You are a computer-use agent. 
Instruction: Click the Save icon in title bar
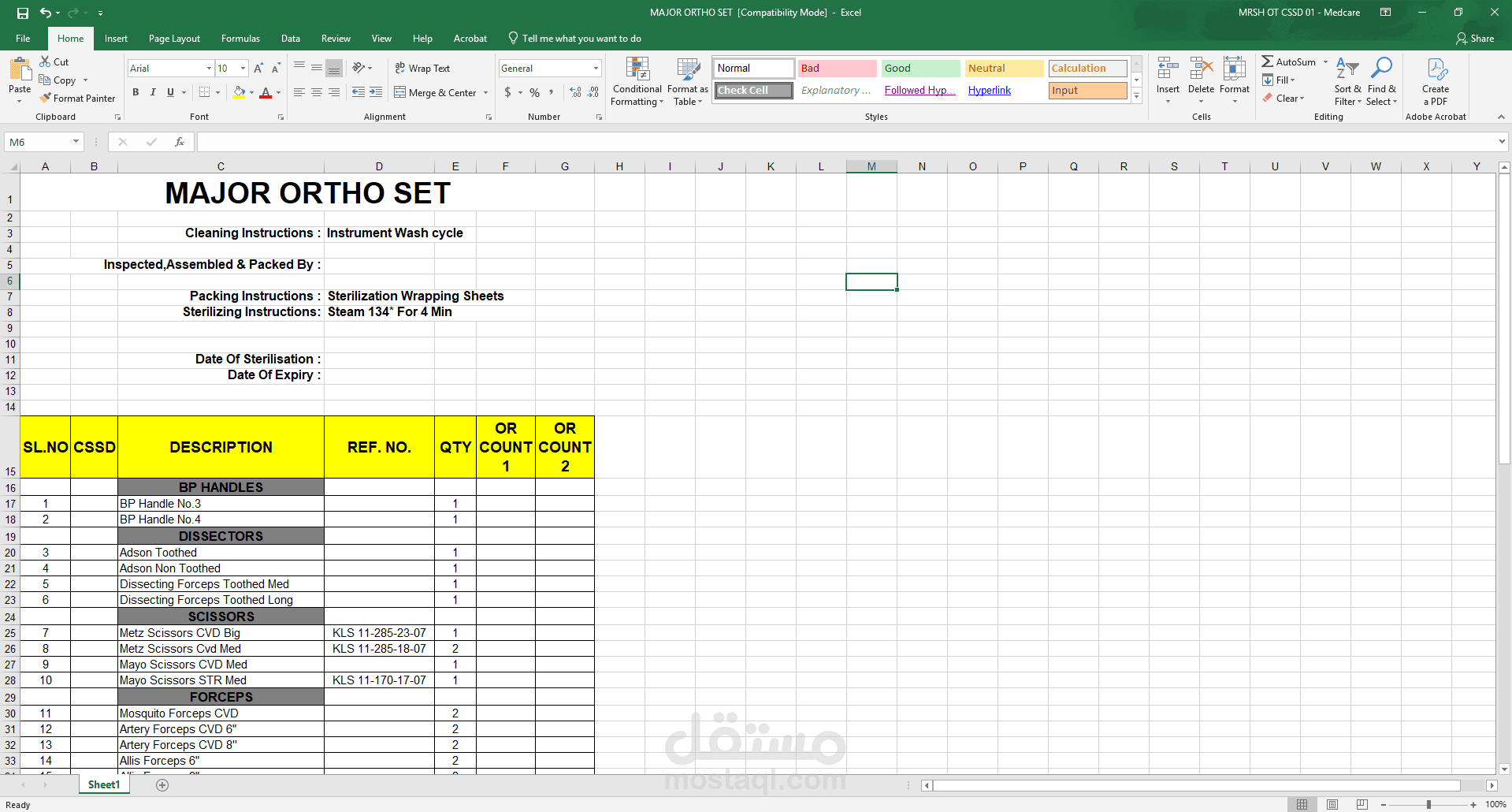click(22, 13)
